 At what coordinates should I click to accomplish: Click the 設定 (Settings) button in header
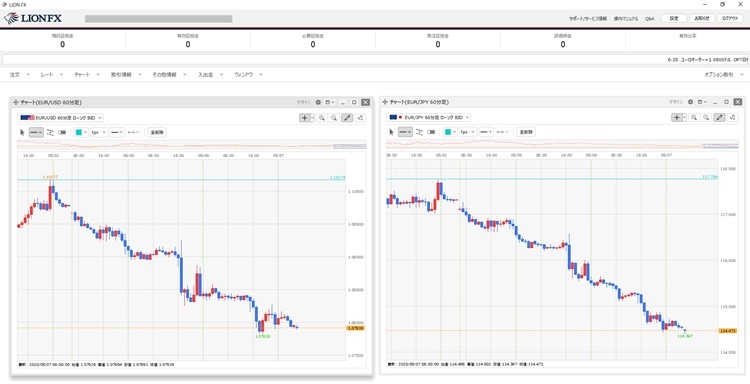coord(674,18)
